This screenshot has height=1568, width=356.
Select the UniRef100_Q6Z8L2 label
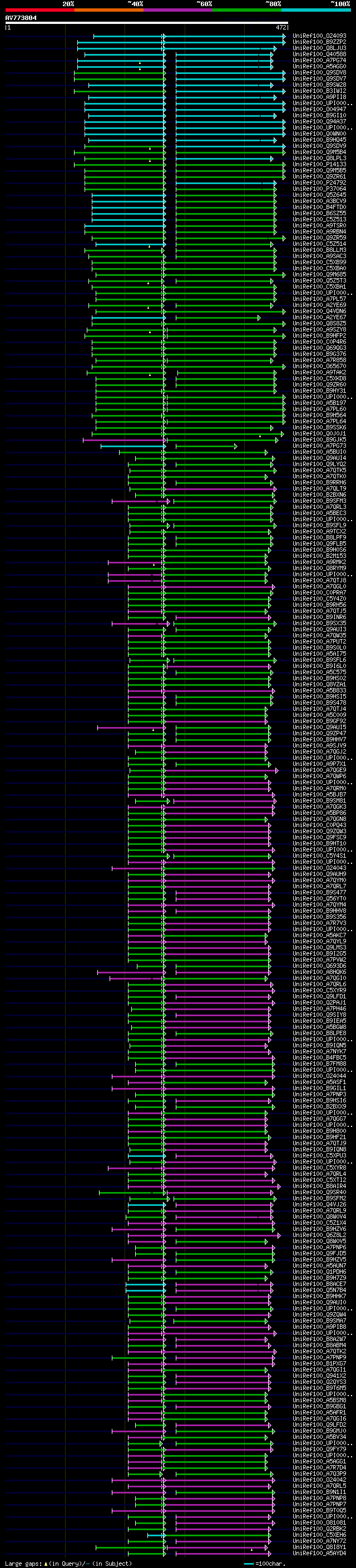point(319,1234)
